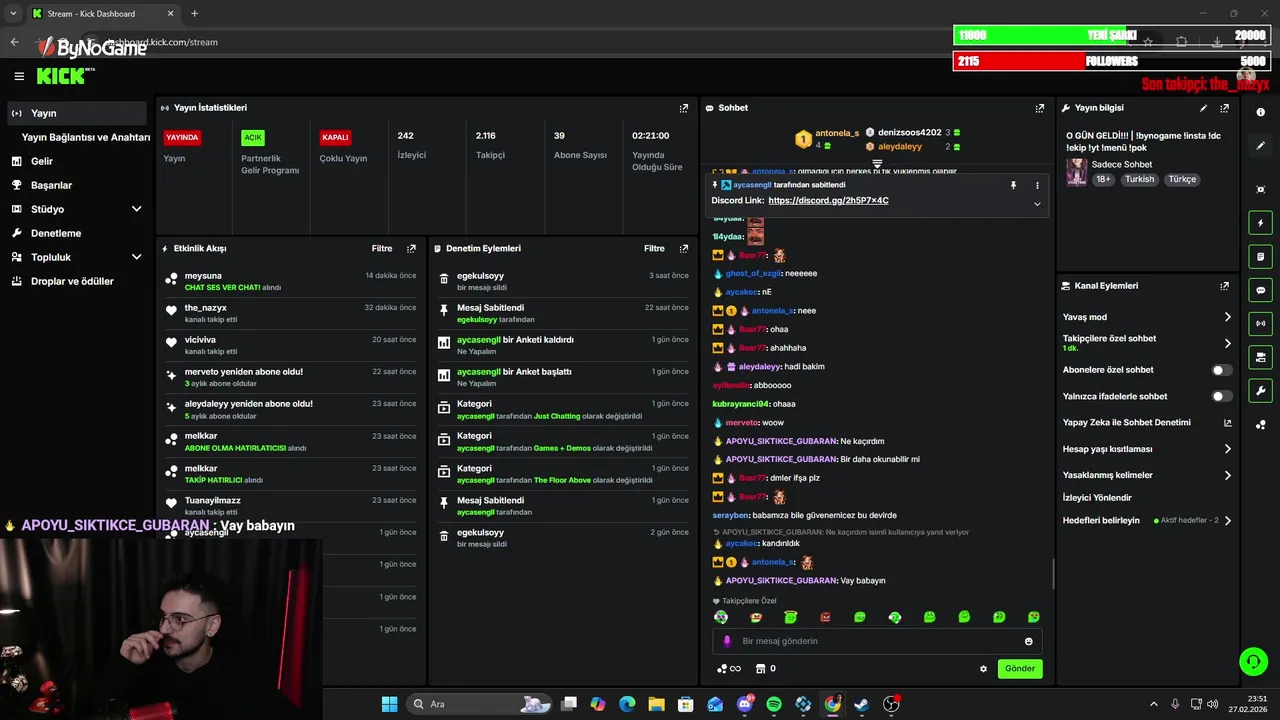Open Yapay Zeka ile Sohbet Denetimi
1280x720 pixels.
tap(1147, 422)
